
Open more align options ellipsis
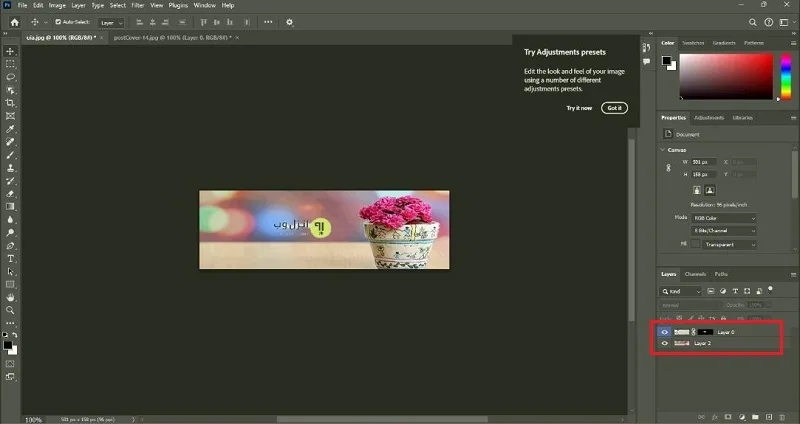[268, 22]
